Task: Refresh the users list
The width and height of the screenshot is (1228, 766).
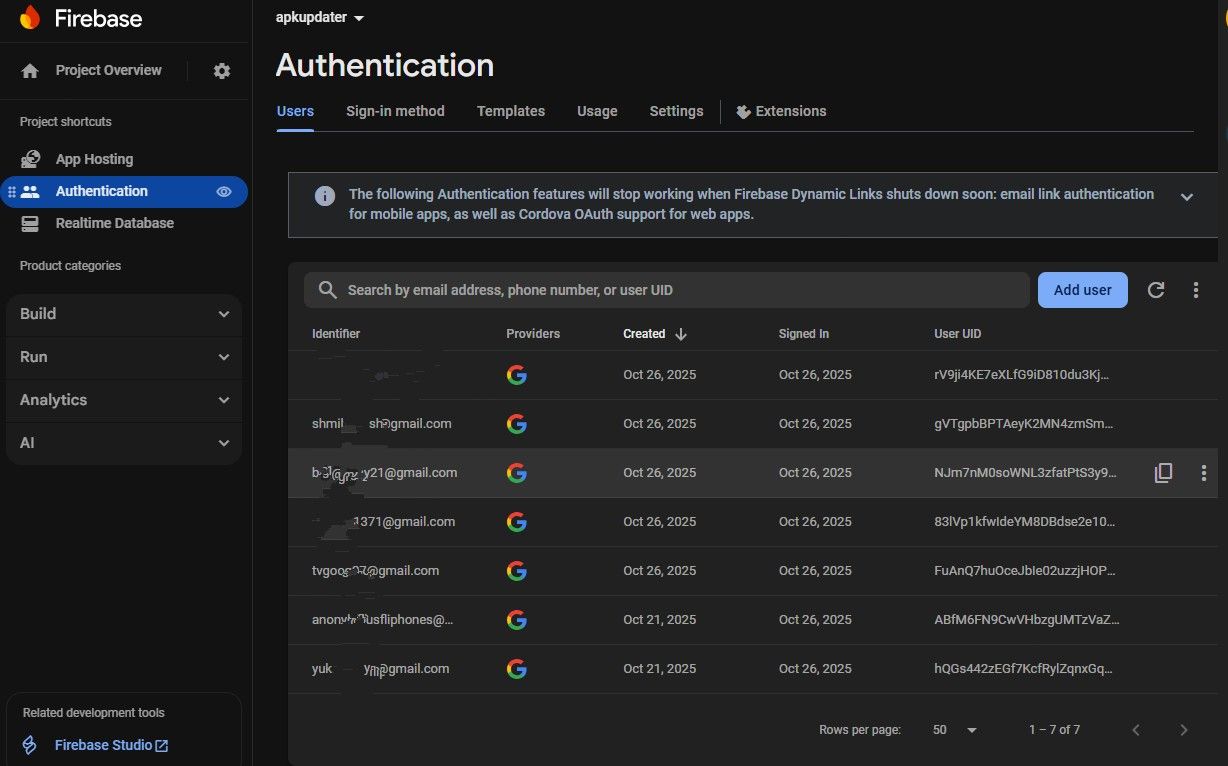Action: click(1156, 290)
